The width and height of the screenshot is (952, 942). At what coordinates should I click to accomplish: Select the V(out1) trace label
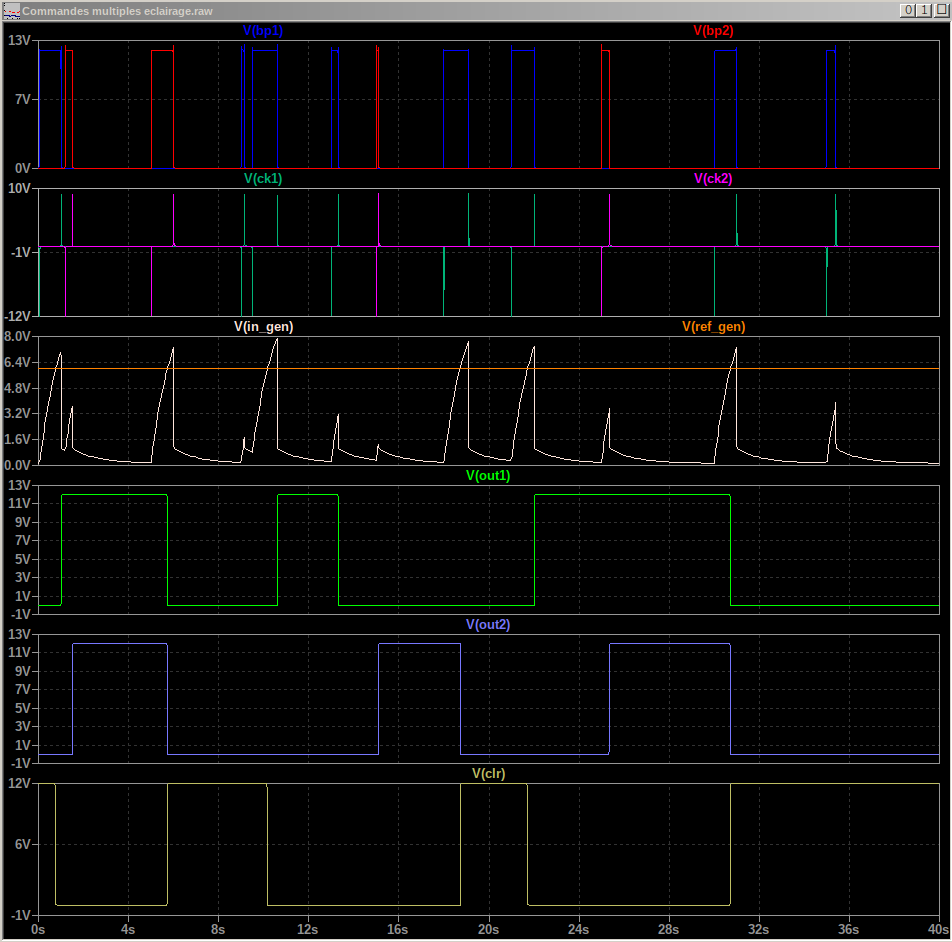[x=488, y=476]
